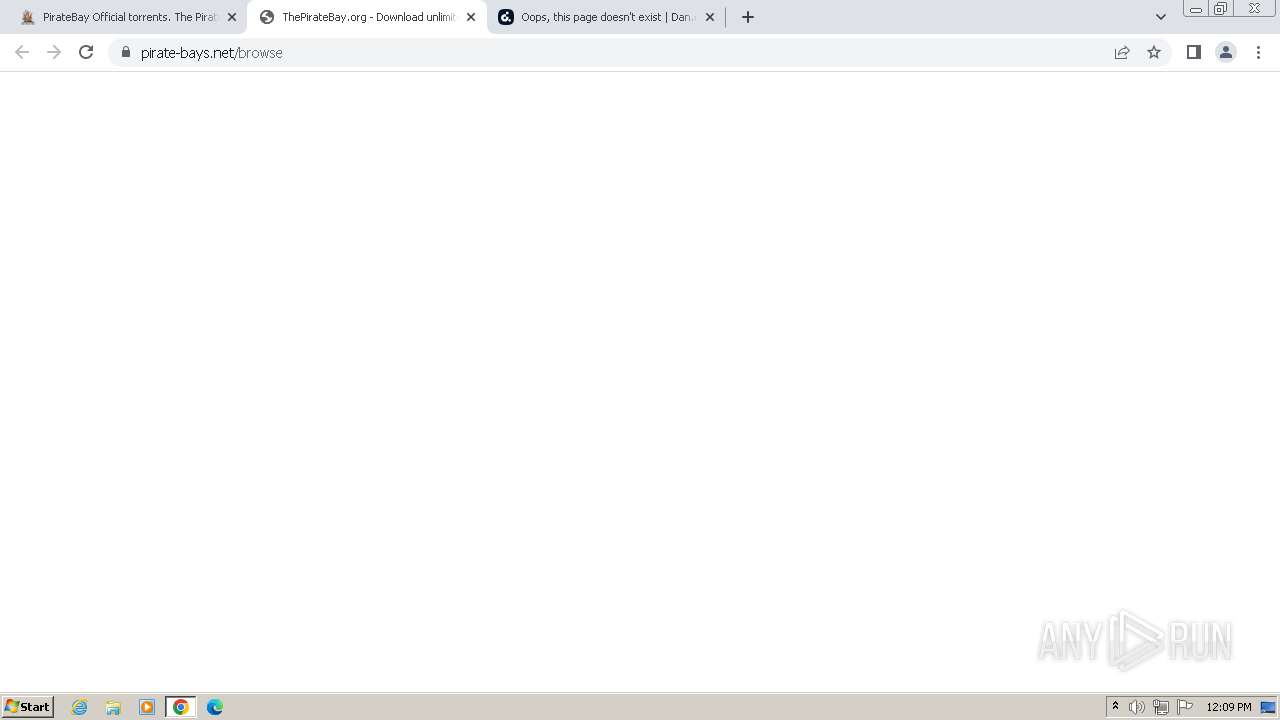Select the ThePirateBay.org tab

(x=366, y=17)
